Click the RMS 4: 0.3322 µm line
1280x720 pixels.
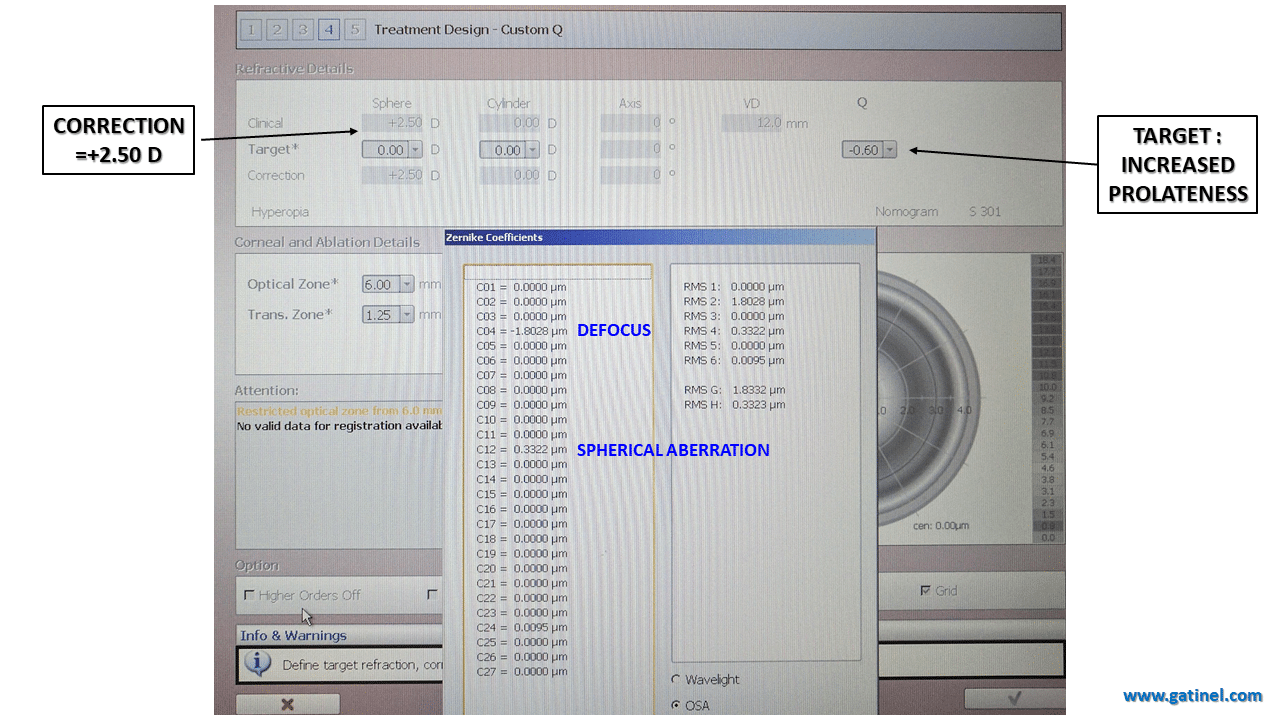[x=734, y=331]
